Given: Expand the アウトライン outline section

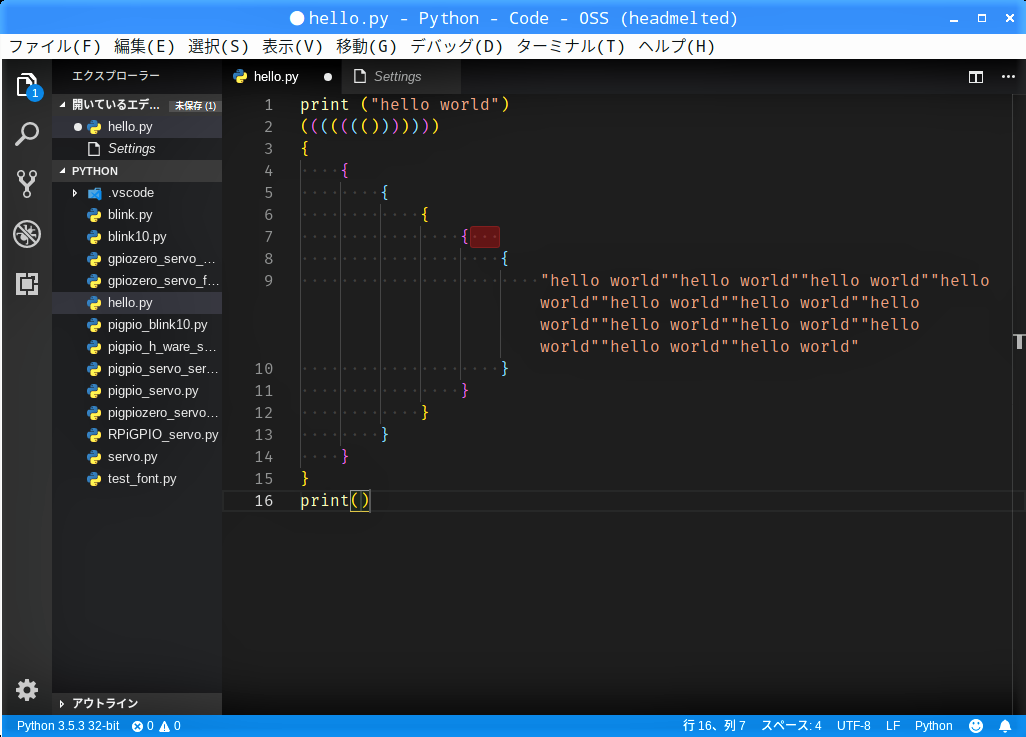Looking at the screenshot, I should tap(62, 704).
